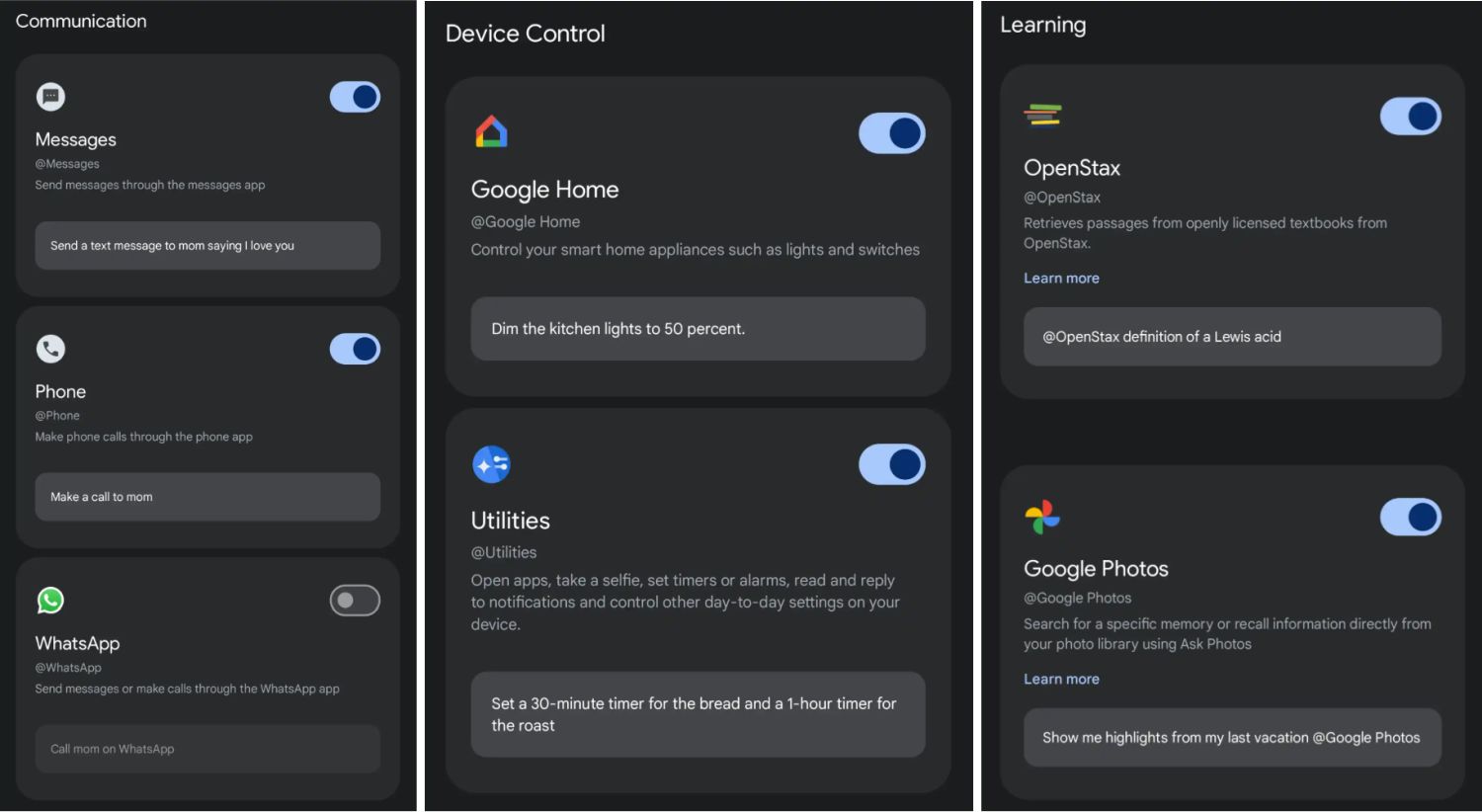Enable the WhatsApp extension toggle
The height and width of the screenshot is (812, 1482).
[x=355, y=601]
